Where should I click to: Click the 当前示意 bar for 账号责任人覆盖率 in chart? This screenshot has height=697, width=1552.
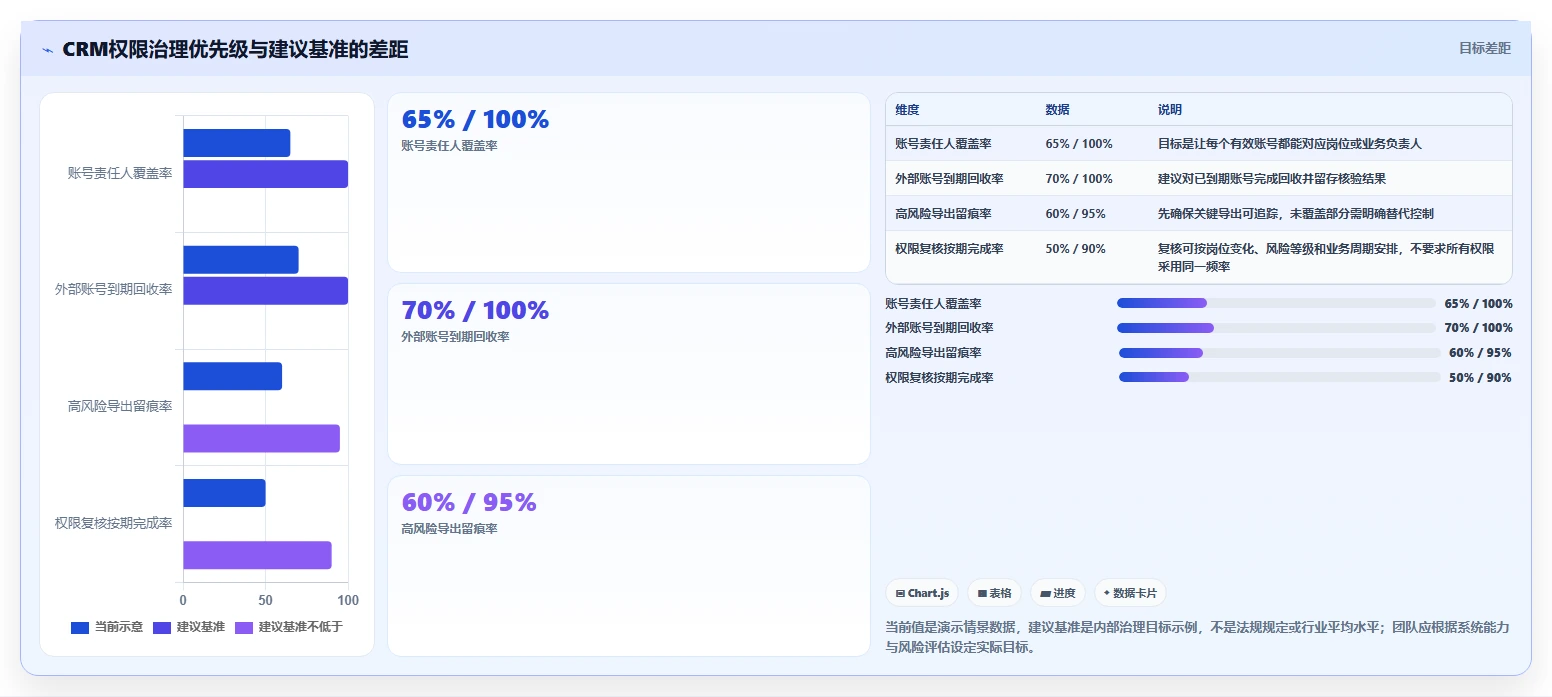[x=236, y=143]
